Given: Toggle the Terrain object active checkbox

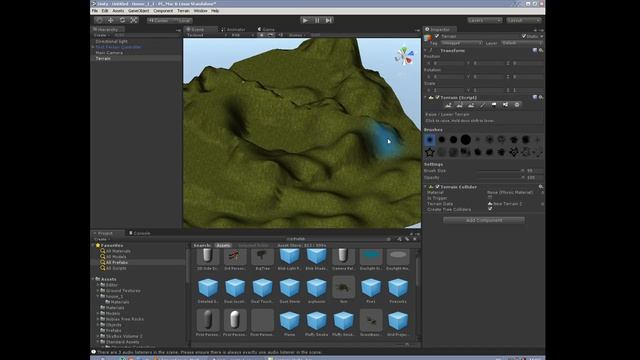Looking at the screenshot, I should click(x=437, y=36).
